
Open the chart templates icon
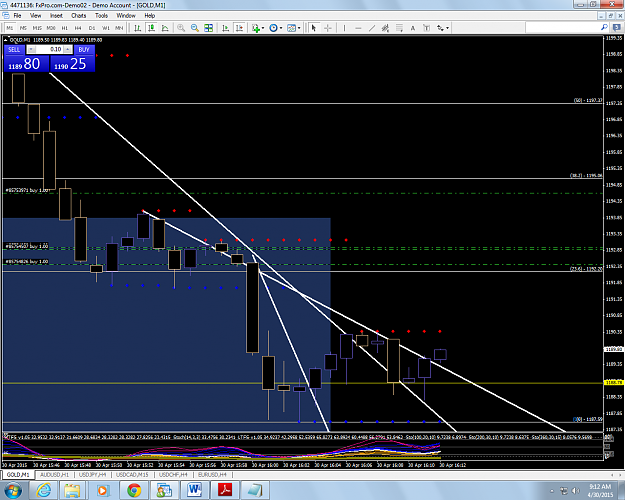[292, 28]
